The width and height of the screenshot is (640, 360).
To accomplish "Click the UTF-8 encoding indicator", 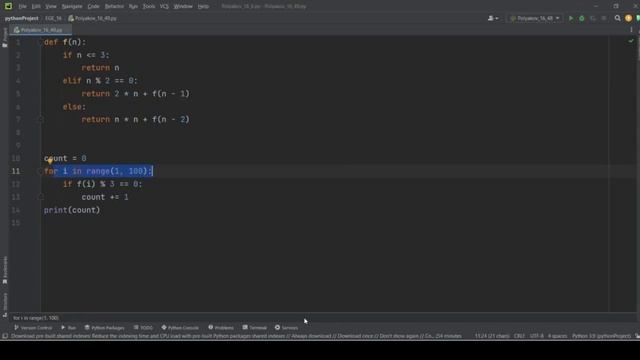I will point(536,336).
